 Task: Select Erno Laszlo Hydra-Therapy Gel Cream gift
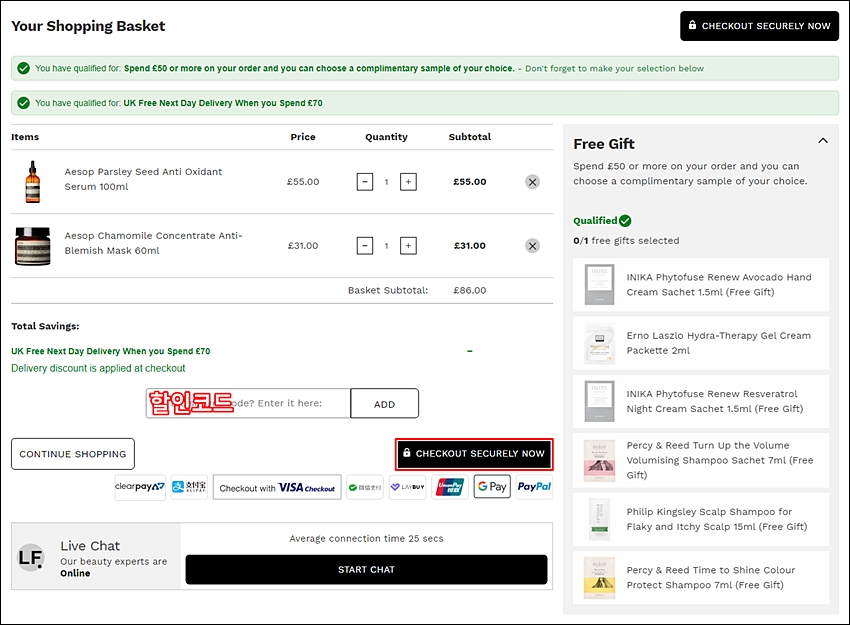(701, 343)
